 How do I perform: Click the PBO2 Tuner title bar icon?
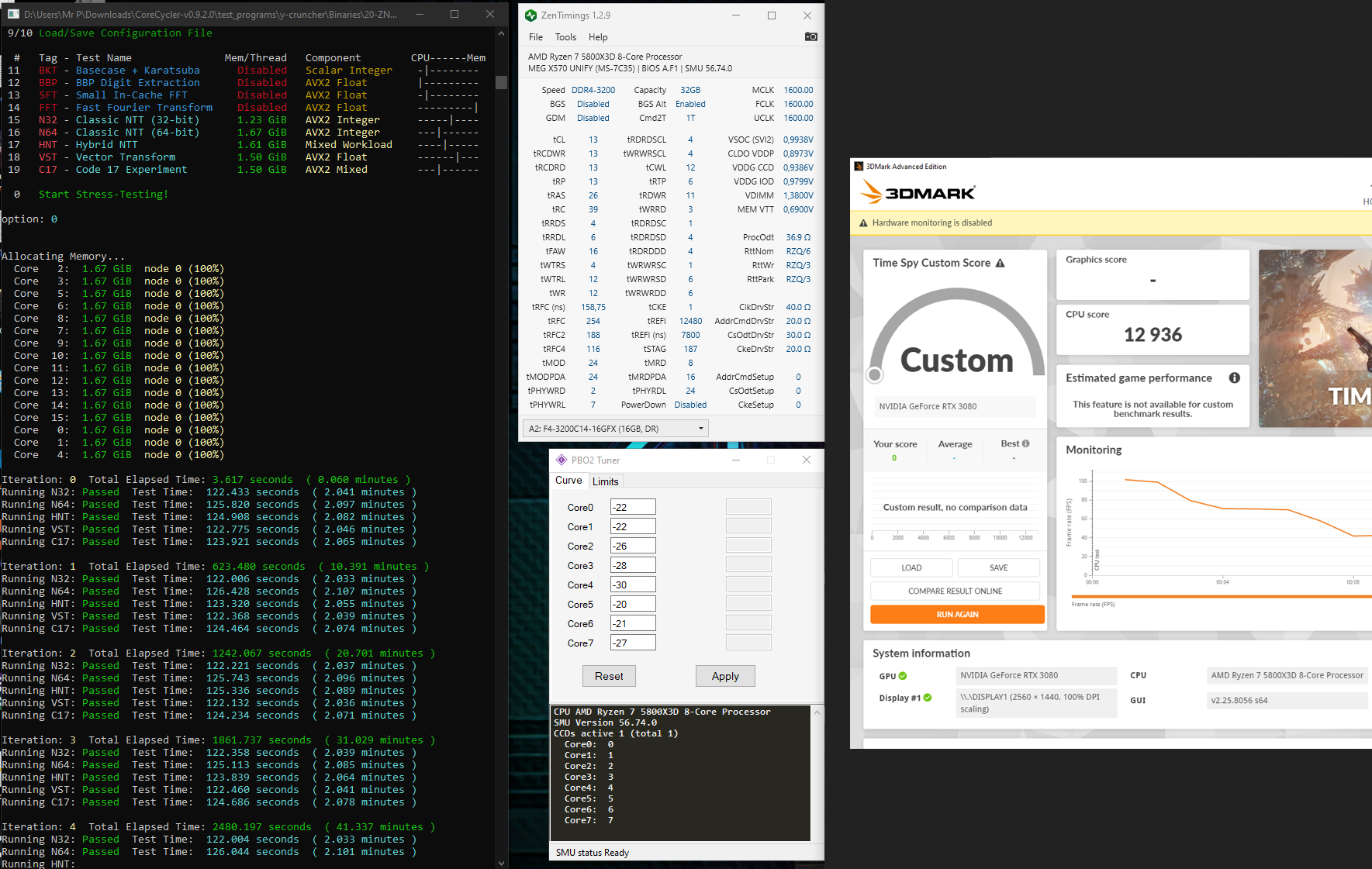(562, 460)
